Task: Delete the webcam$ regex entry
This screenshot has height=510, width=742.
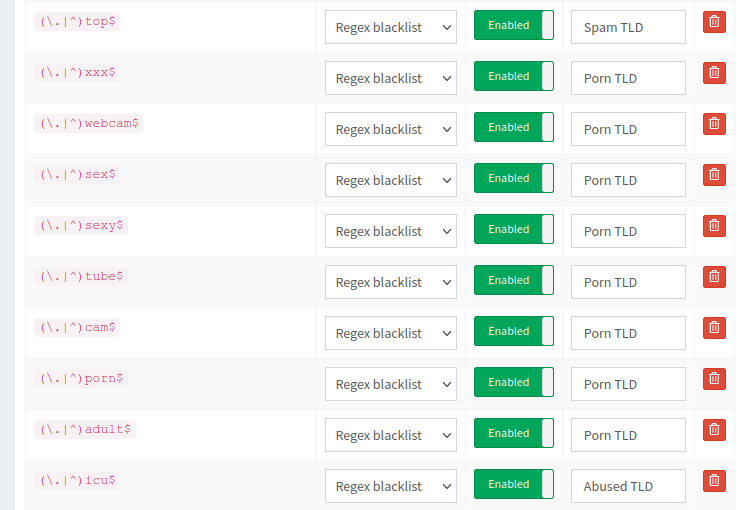Action: click(x=714, y=124)
